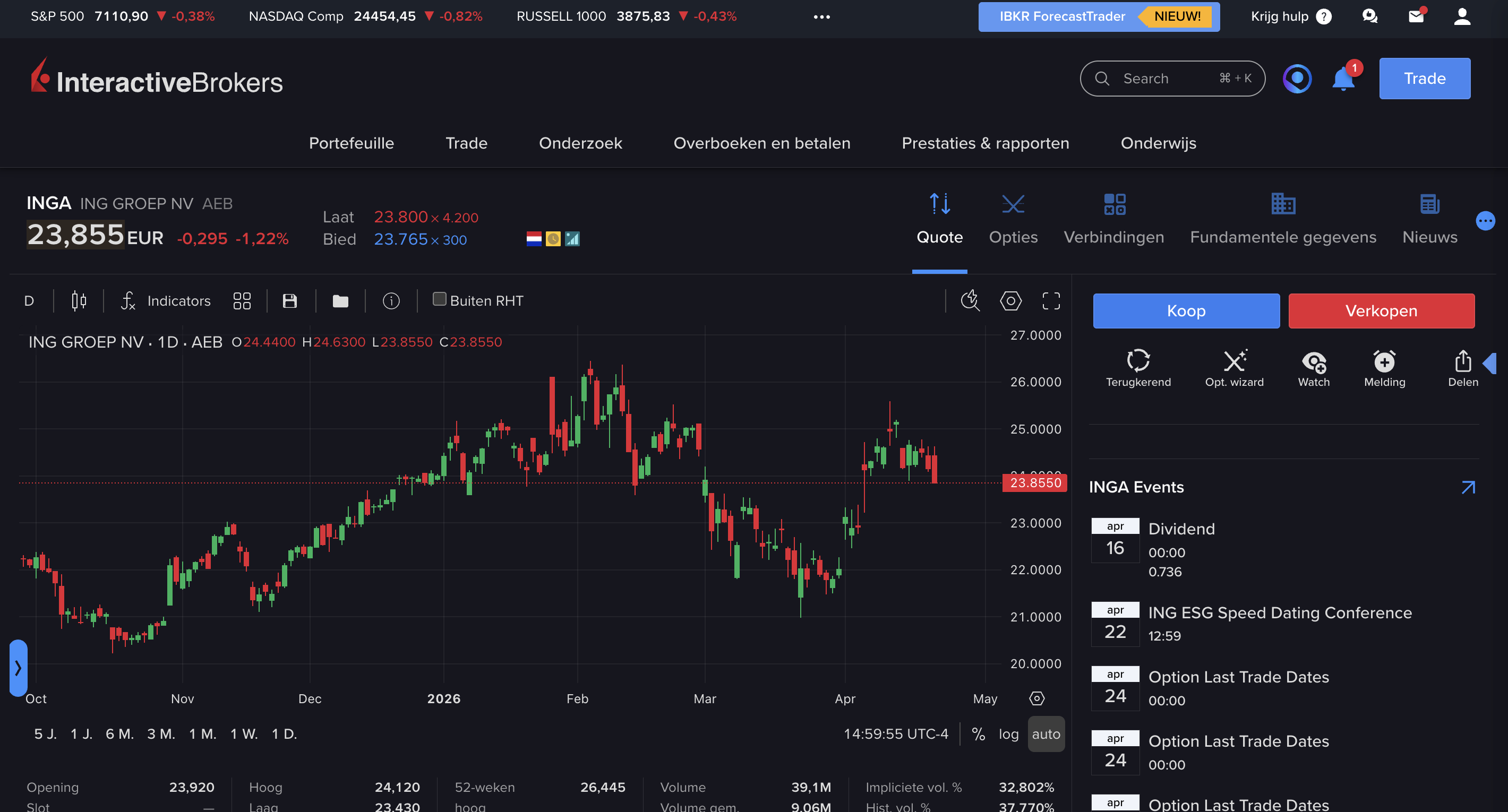This screenshot has height=812, width=1508.
Task: Open Prestaties & rapporten menu
Action: [985, 143]
